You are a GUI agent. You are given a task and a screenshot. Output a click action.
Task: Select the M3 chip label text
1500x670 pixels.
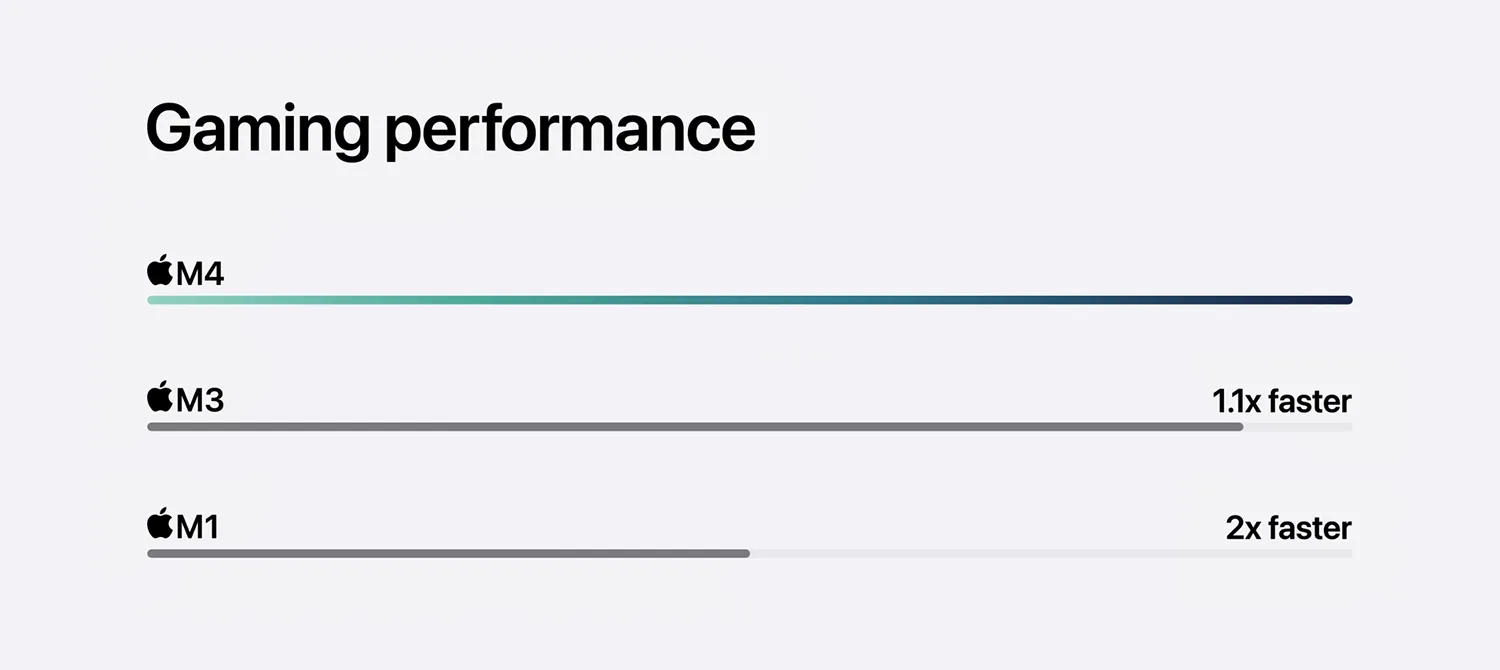(200, 400)
